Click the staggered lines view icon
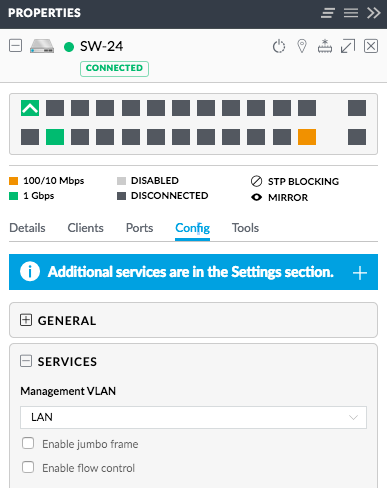 (x=328, y=13)
